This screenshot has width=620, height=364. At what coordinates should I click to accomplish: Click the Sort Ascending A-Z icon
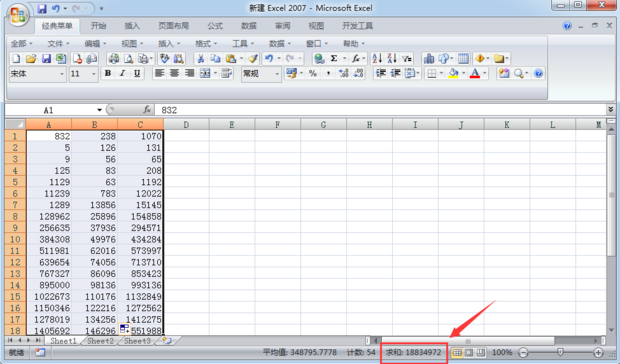click(377, 58)
